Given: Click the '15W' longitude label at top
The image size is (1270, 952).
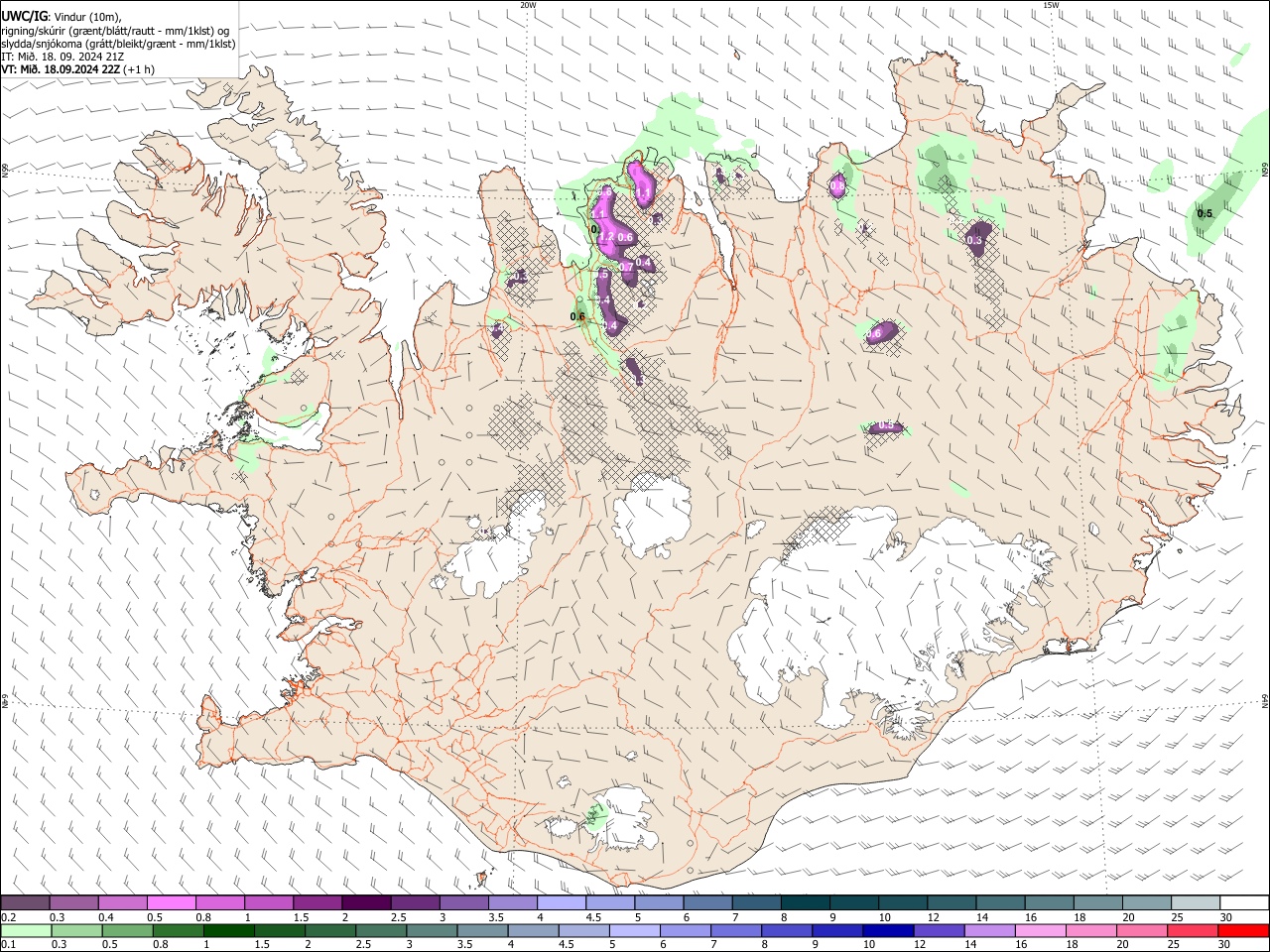Looking at the screenshot, I should click(1051, 5).
